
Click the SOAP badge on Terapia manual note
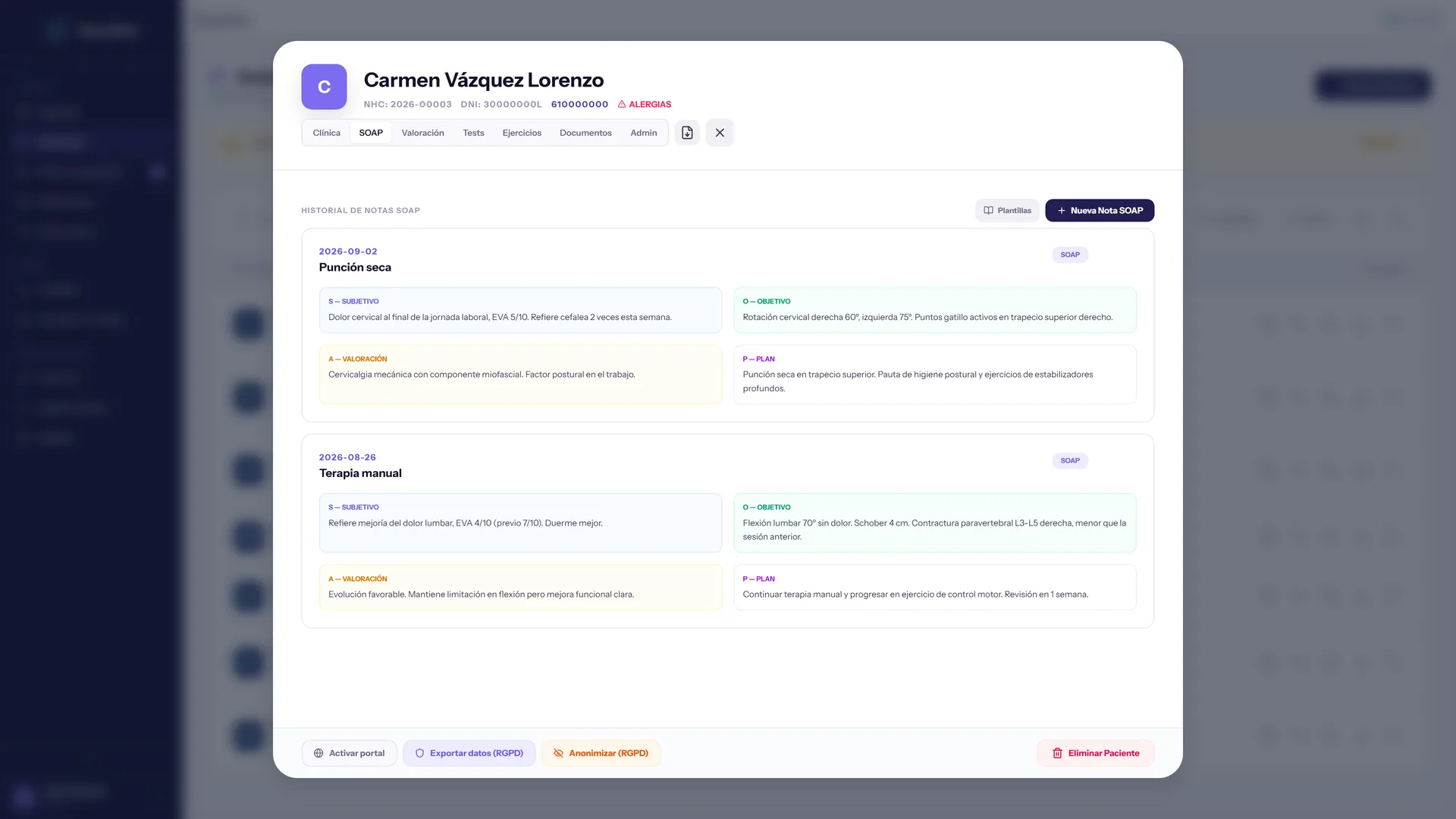(1069, 461)
